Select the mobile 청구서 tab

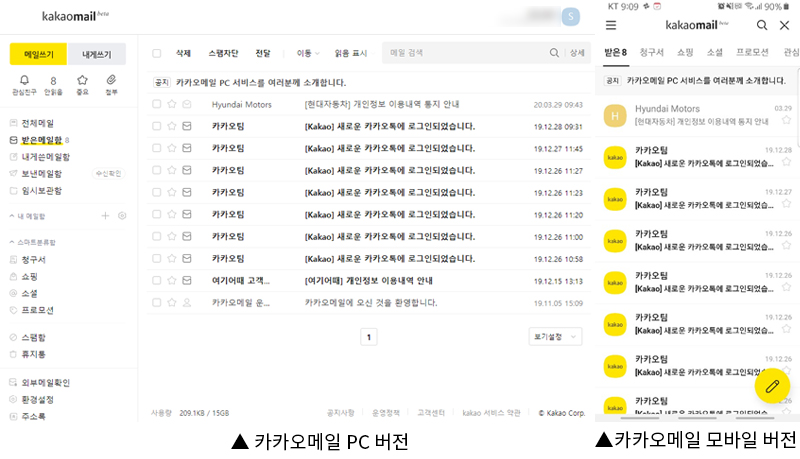(652, 53)
